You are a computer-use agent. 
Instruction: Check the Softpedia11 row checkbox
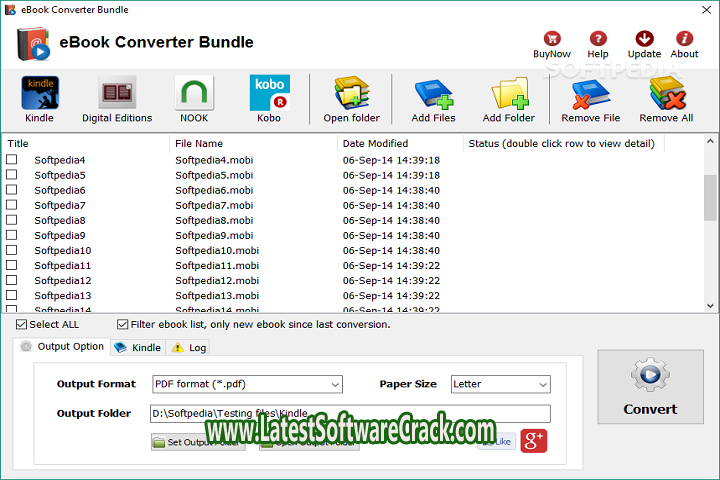tap(11, 265)
